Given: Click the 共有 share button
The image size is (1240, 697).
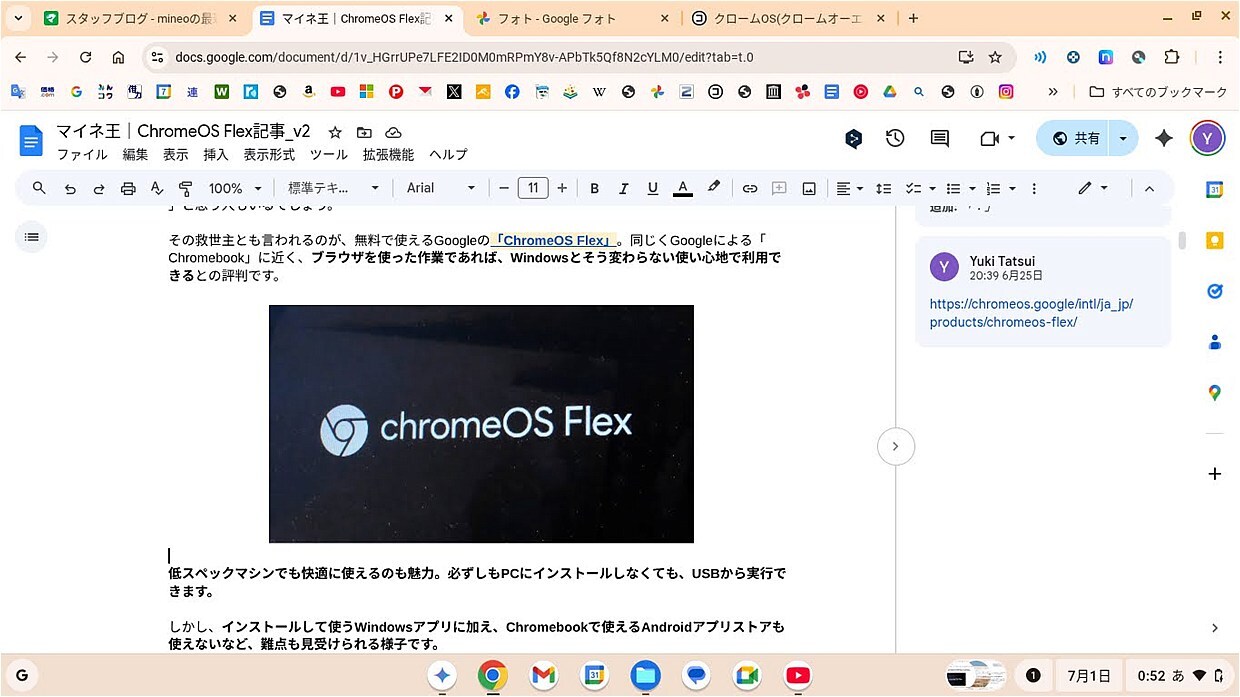Looking at the screenshot, I should pyautogui.click(x=1075, y=139).
